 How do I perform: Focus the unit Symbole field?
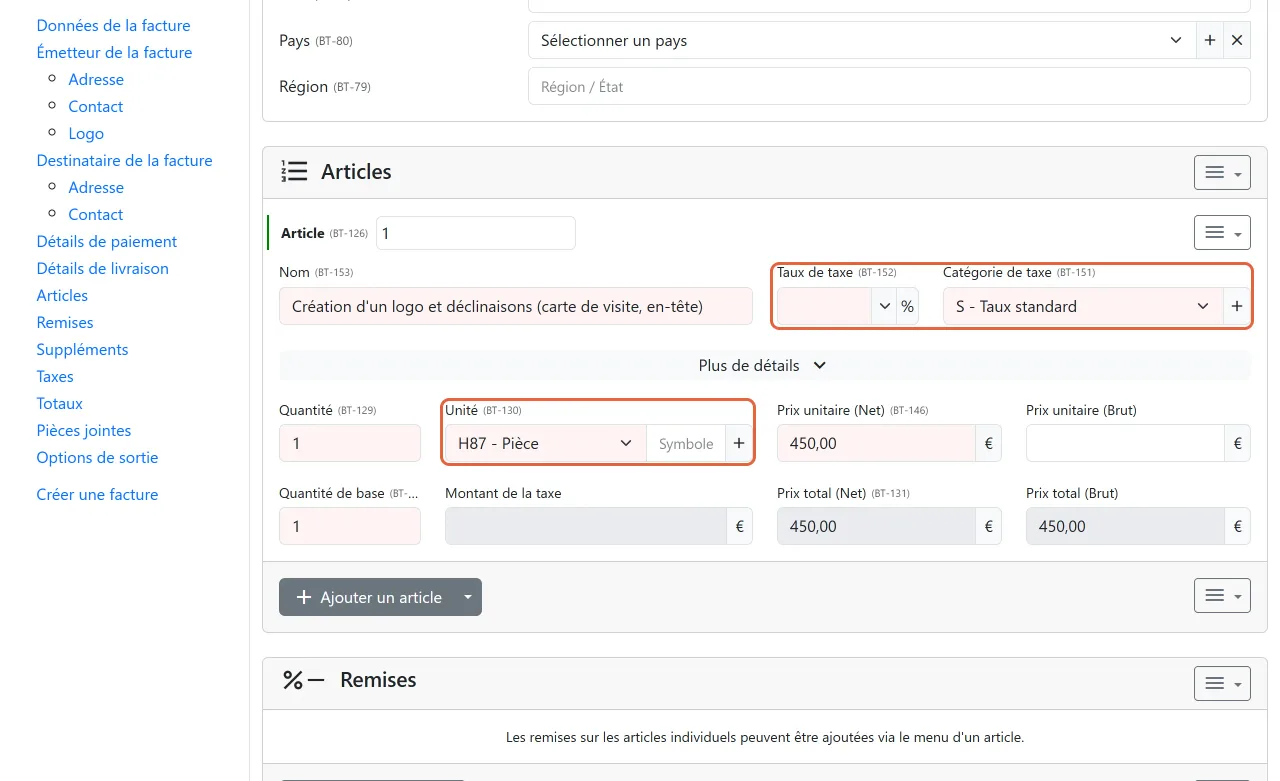tap(686, 444)
